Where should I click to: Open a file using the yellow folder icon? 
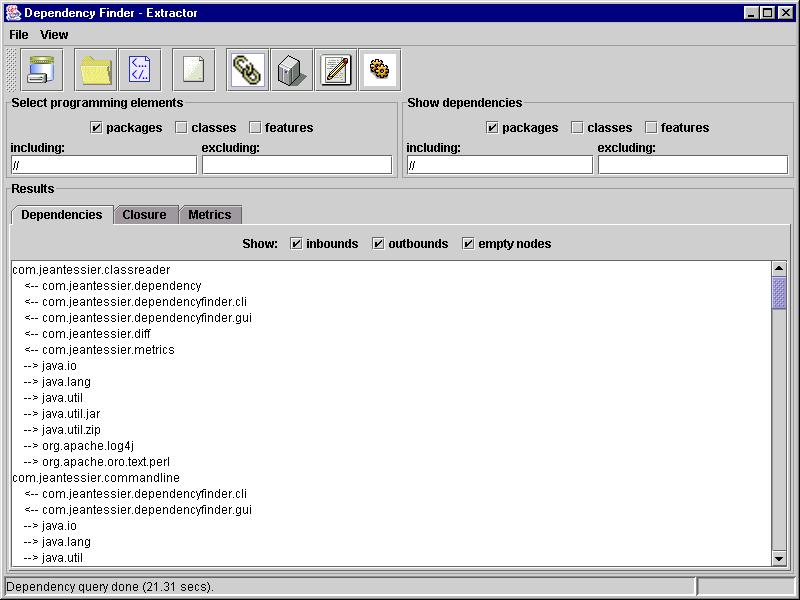coord(95,70)
